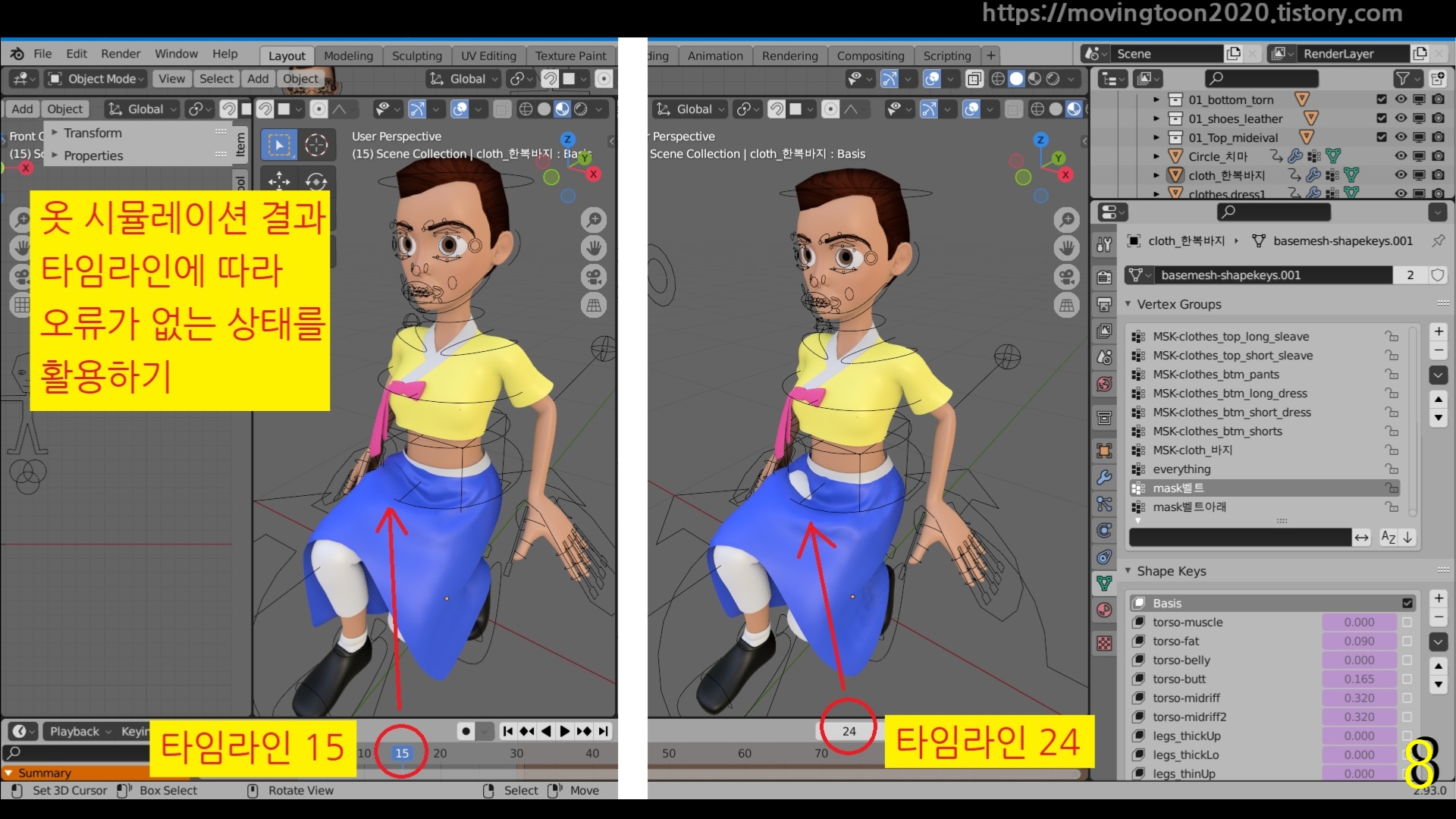The width and height of the screenshot is (1456, 819).
Task: Open Physics properties tab
Action: (1104, 530)
